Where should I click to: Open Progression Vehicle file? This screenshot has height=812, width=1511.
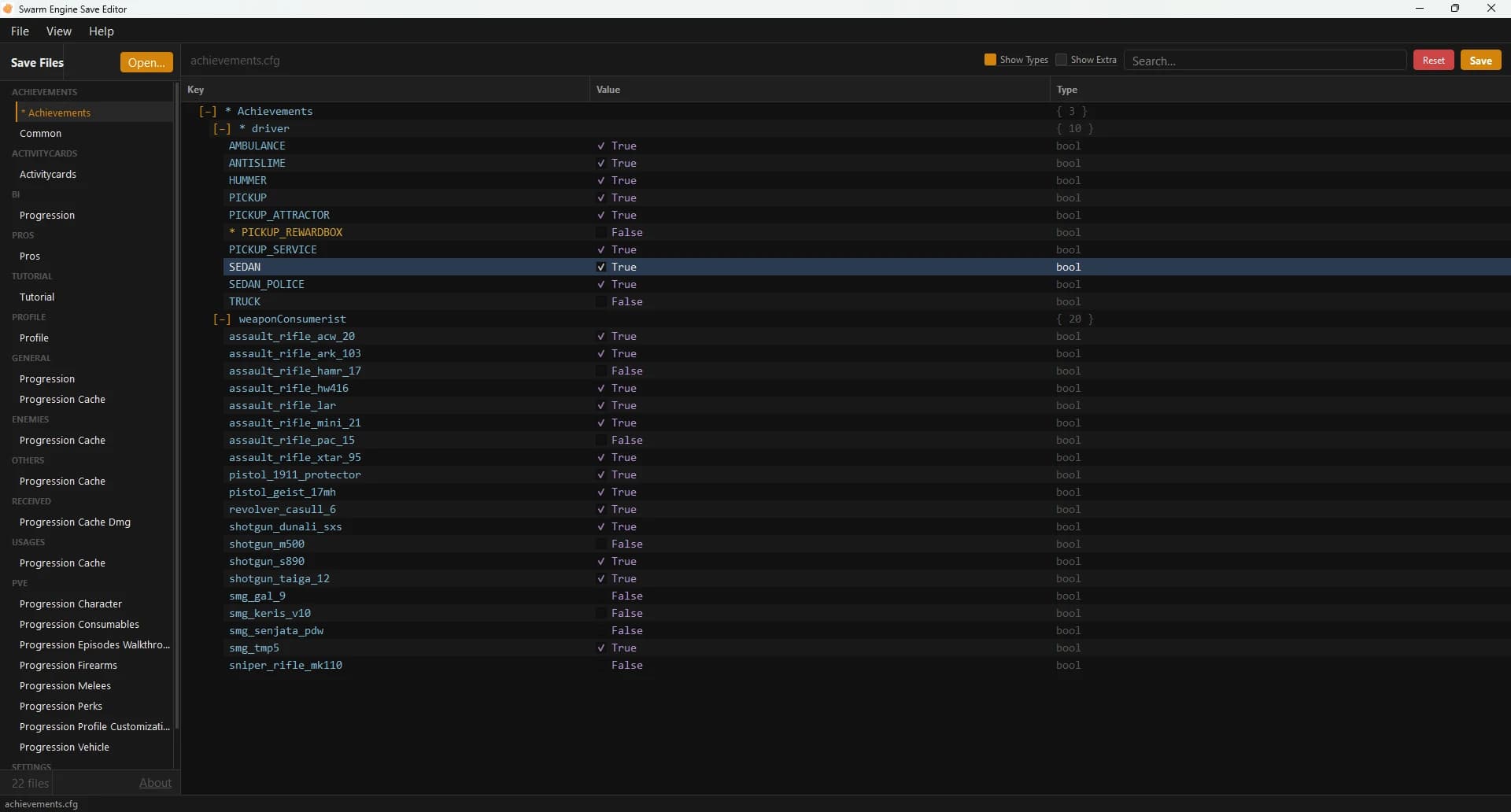pos(94,747)
